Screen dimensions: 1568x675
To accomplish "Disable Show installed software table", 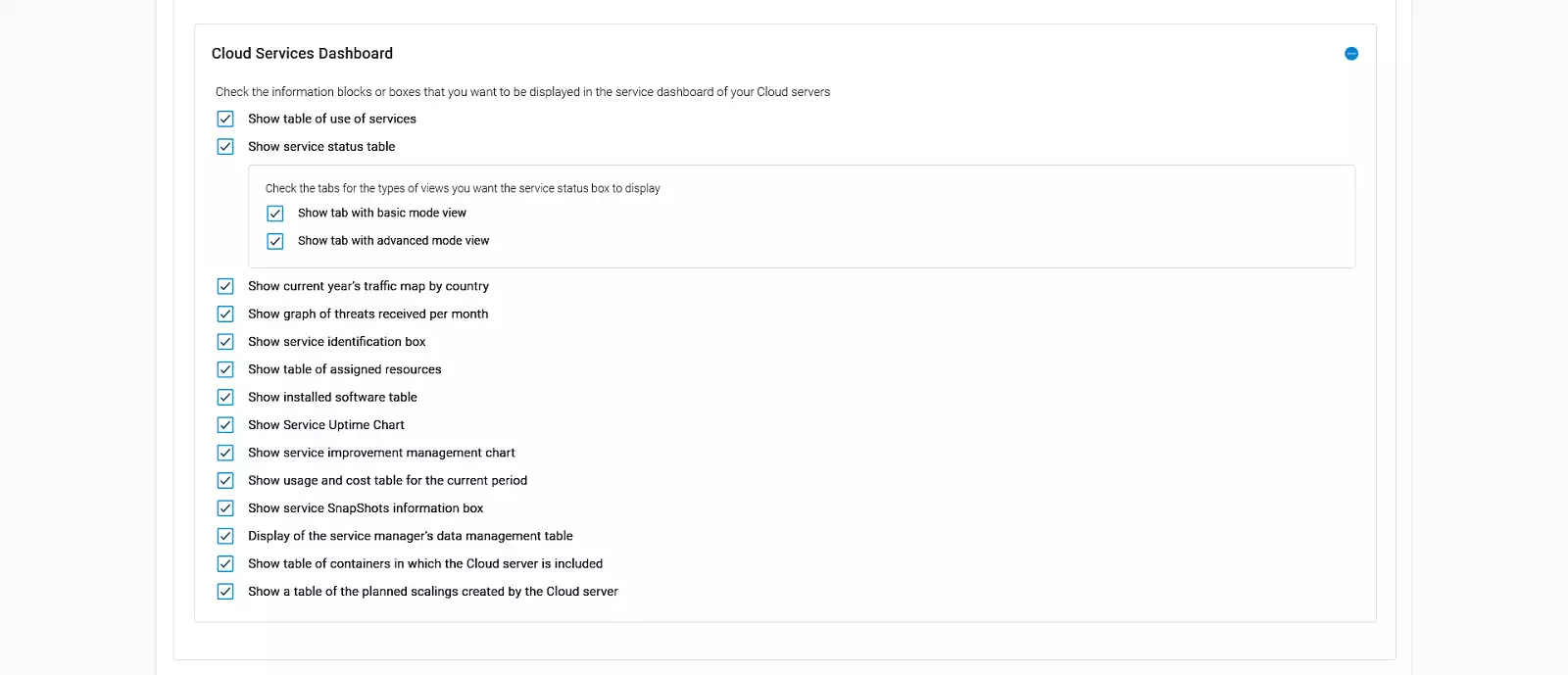I will 225,398.
